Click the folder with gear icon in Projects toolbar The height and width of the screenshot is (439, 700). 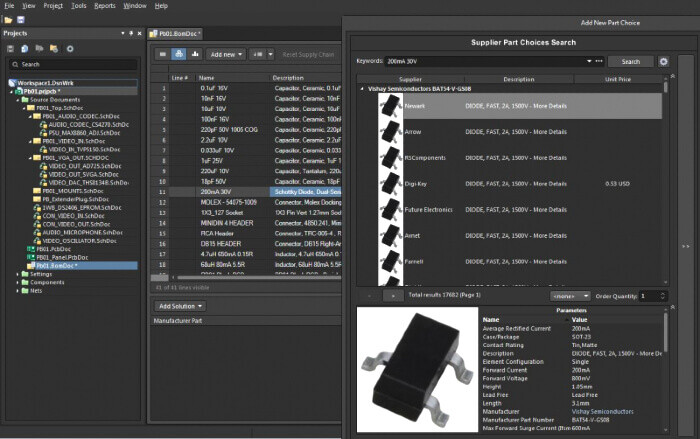54,49
